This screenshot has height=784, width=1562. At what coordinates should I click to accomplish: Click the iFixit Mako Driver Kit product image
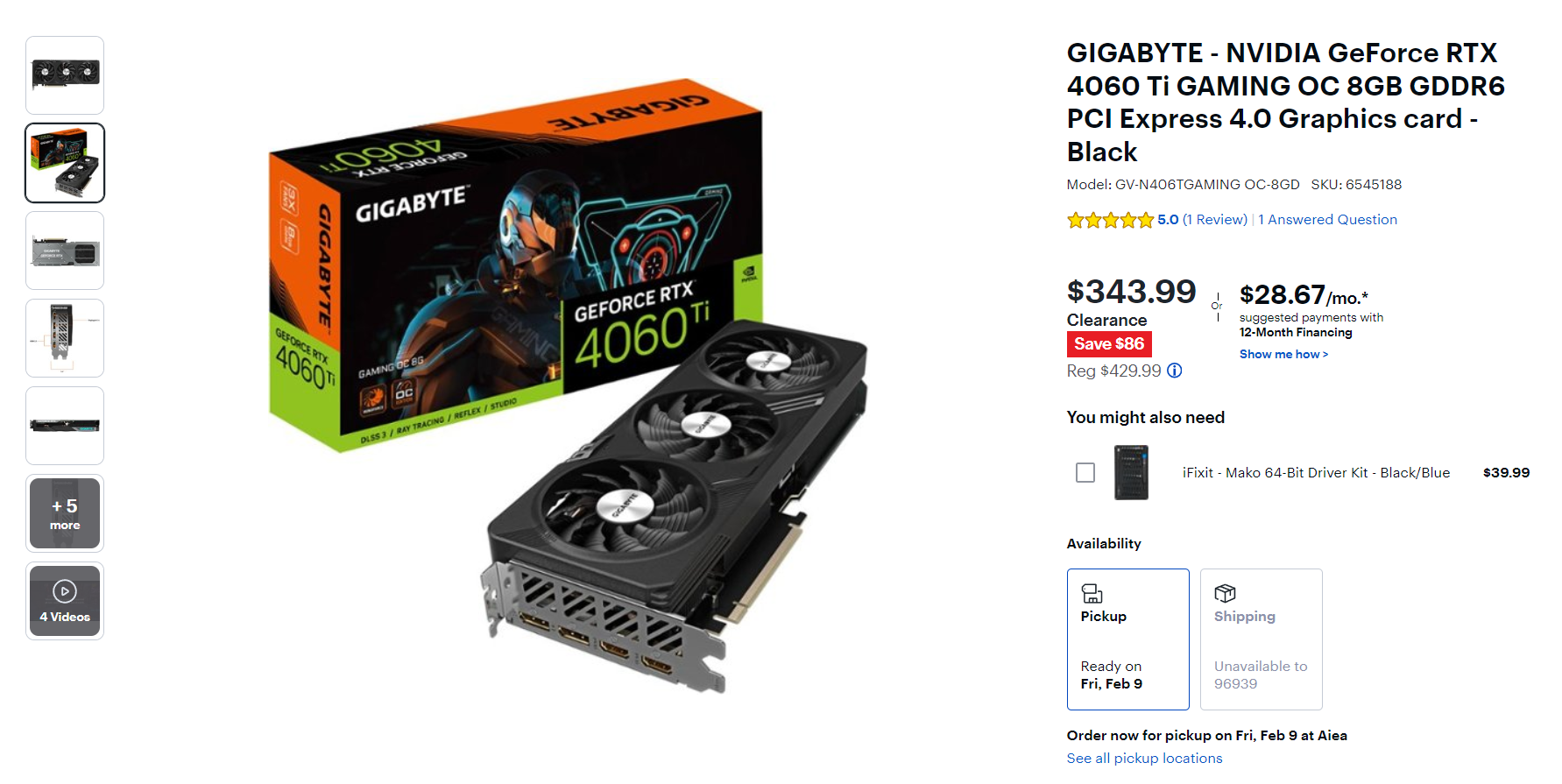pos(1131,473)
